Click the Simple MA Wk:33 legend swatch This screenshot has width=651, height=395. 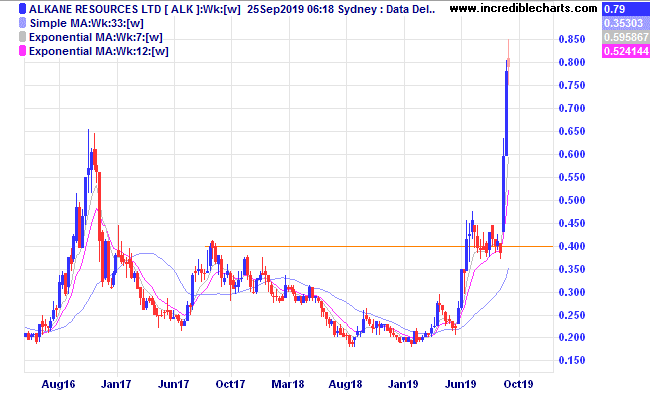22,23
